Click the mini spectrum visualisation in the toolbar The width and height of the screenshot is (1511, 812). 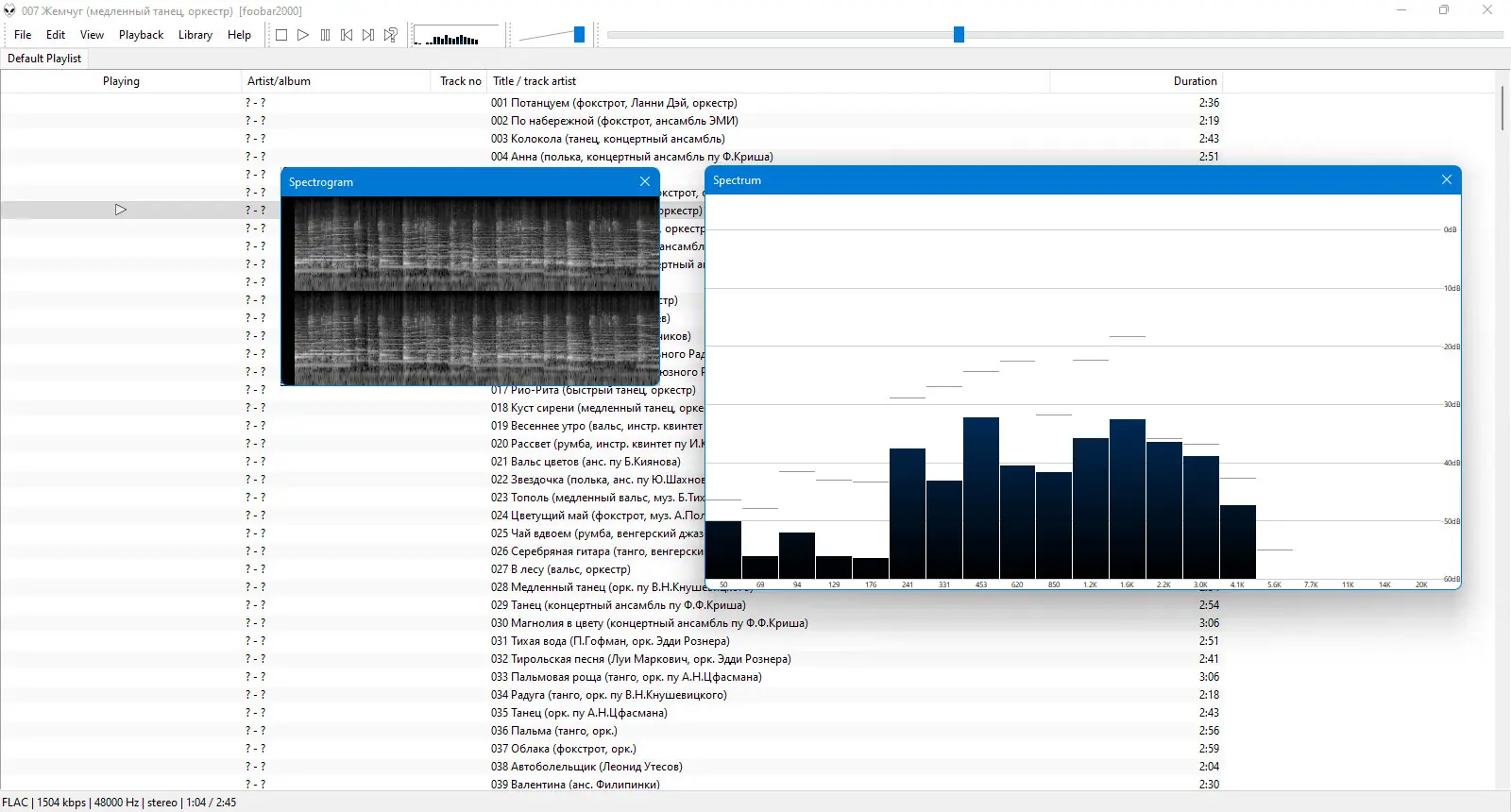(455, 36)
